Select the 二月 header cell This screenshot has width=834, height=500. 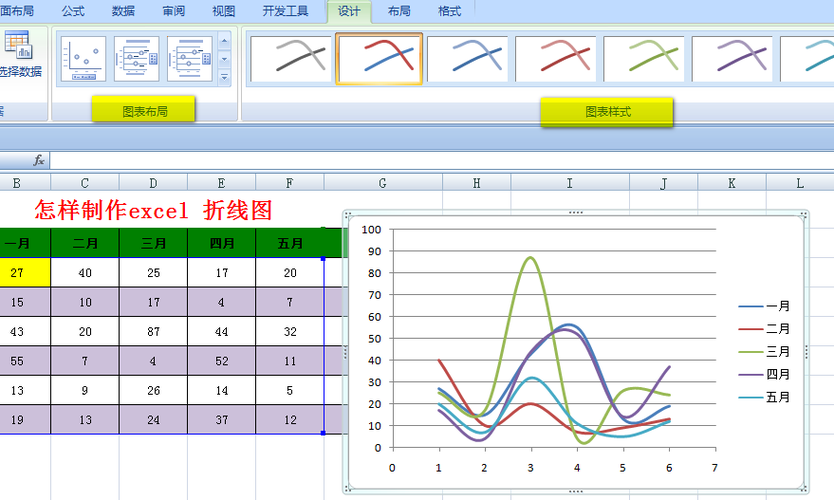pyautogui.click(x=85, y=244)
